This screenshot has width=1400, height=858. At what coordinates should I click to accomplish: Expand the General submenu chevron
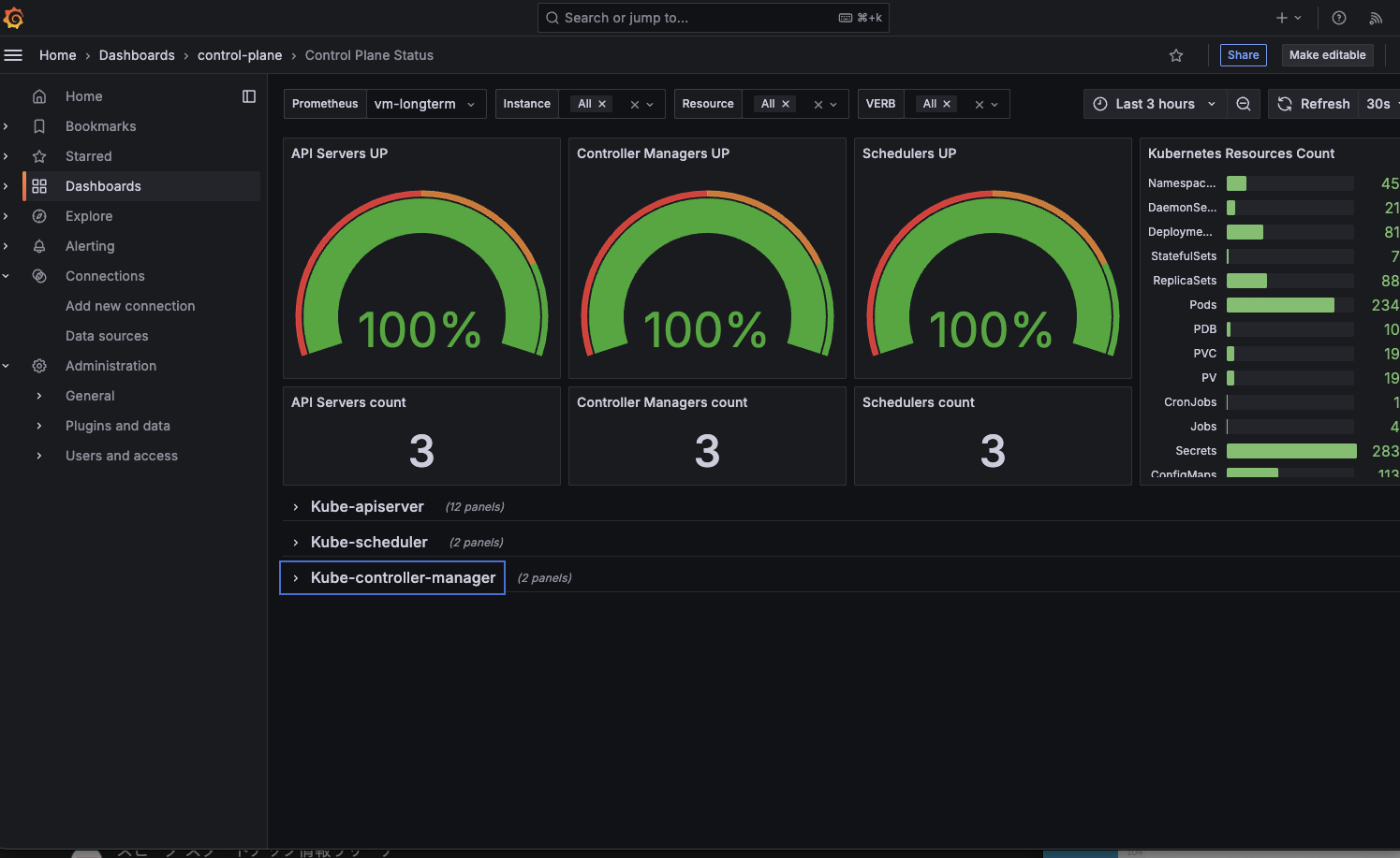point(39,396)
